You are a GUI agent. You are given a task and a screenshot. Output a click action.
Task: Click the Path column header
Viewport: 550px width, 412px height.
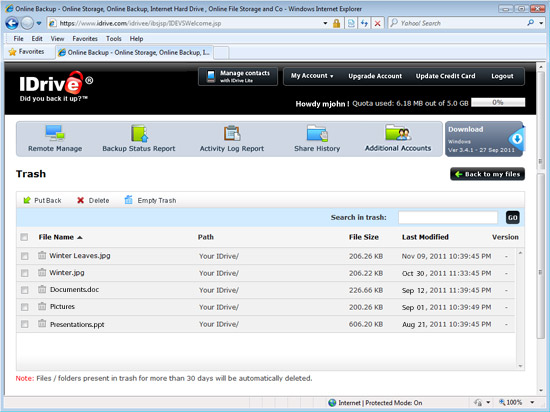pyautogui.click(x=206, y=237)
